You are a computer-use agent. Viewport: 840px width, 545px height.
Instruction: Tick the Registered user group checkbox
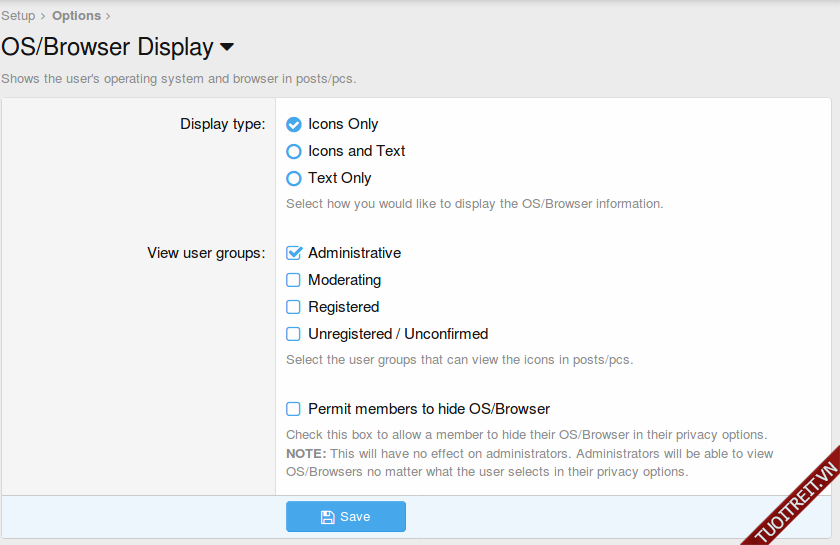(294, 308)
